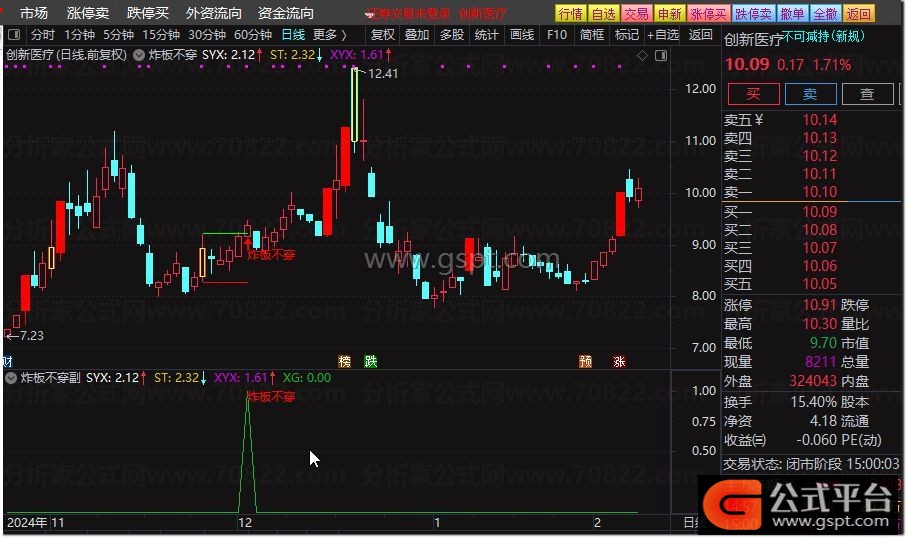Click the 涨停 price 10.91
908x538 pixels.
(x=819, y=305)
